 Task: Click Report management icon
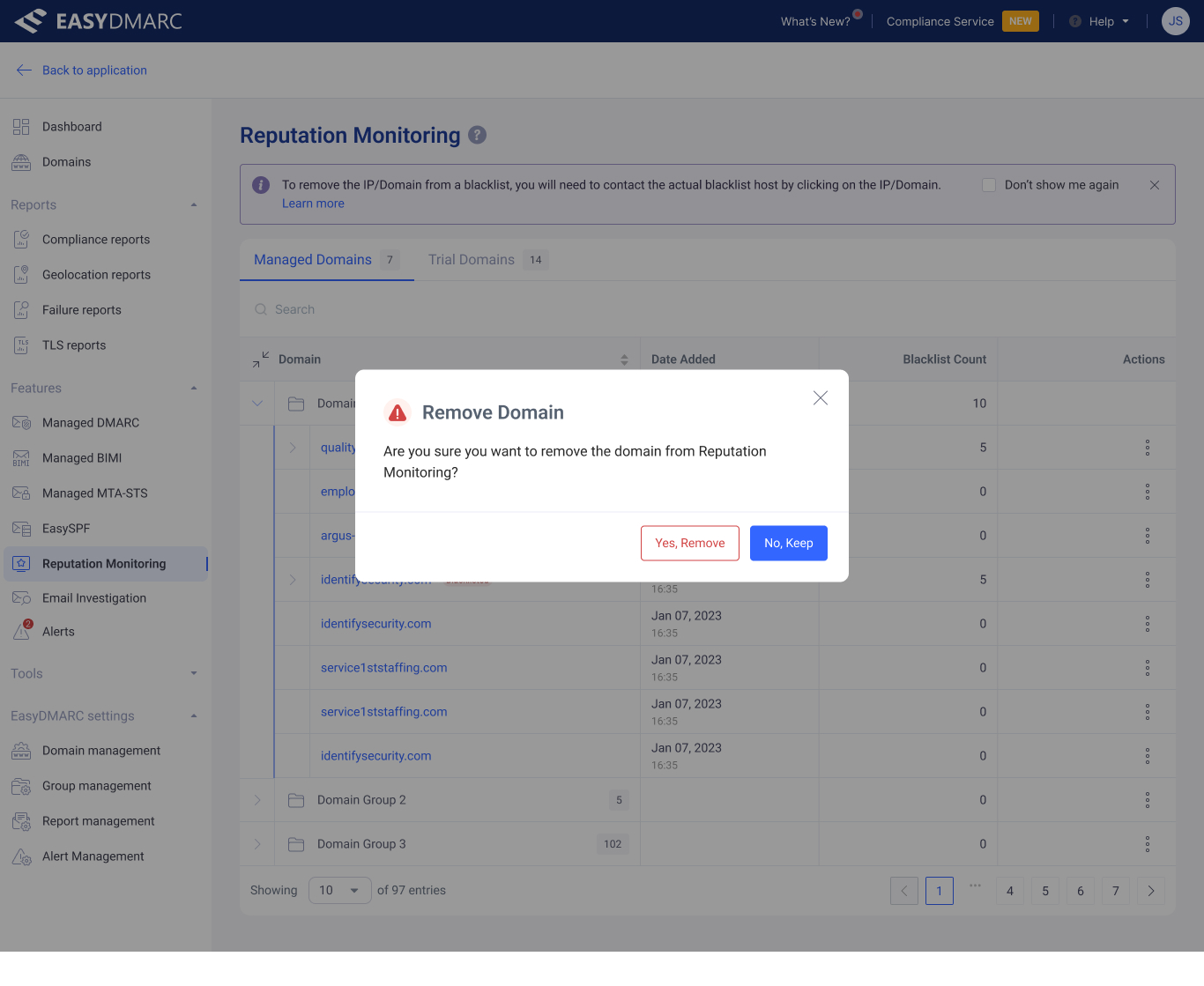tap(21, 821)
